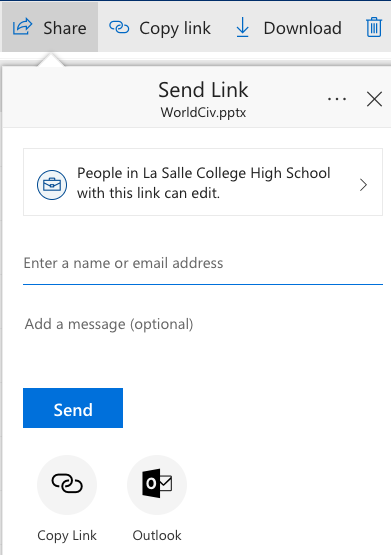
Task: Open the 'People in La Salle College' link settings
Action: (x=203, y=182)
